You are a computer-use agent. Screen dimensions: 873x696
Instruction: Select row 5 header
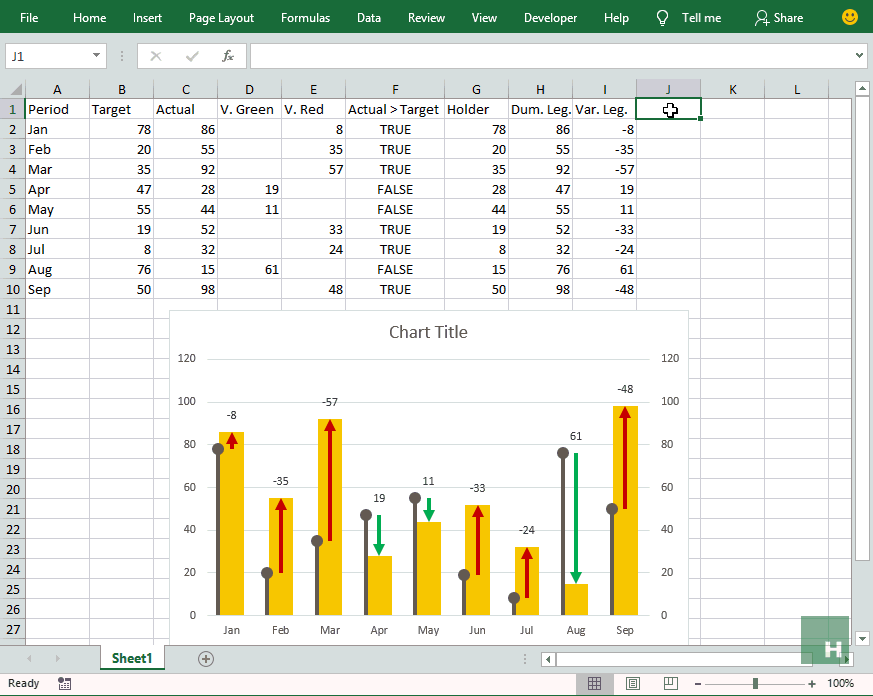pos(12,189)
